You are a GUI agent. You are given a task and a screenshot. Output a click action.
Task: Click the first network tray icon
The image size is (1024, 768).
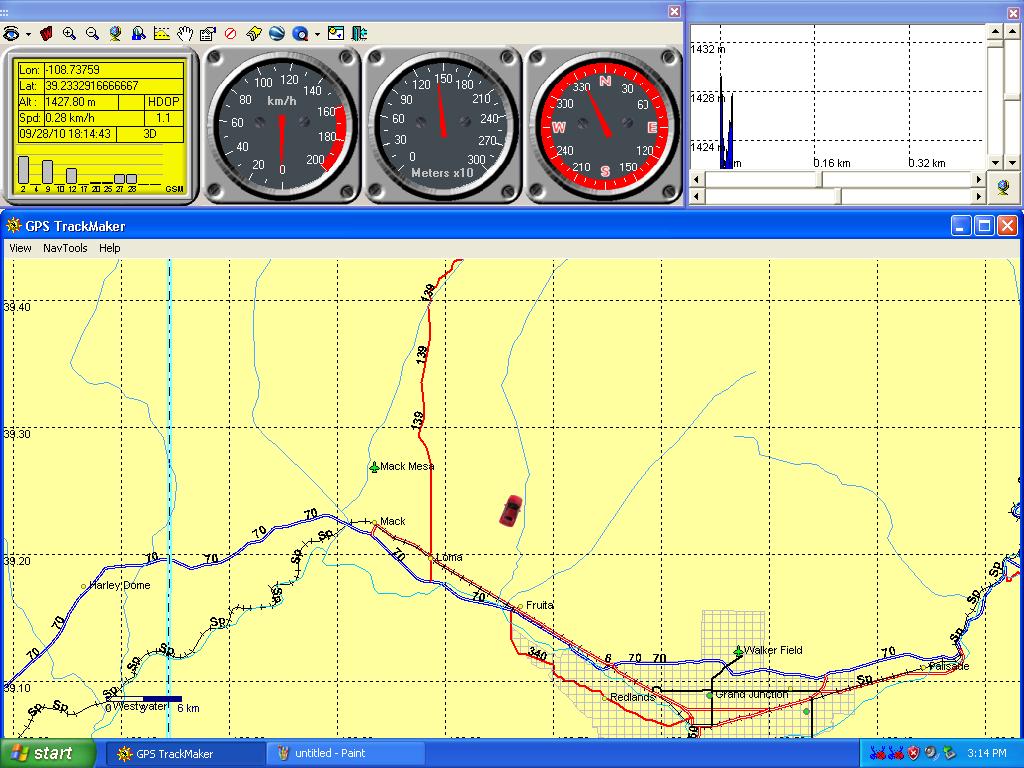[878, 754]
